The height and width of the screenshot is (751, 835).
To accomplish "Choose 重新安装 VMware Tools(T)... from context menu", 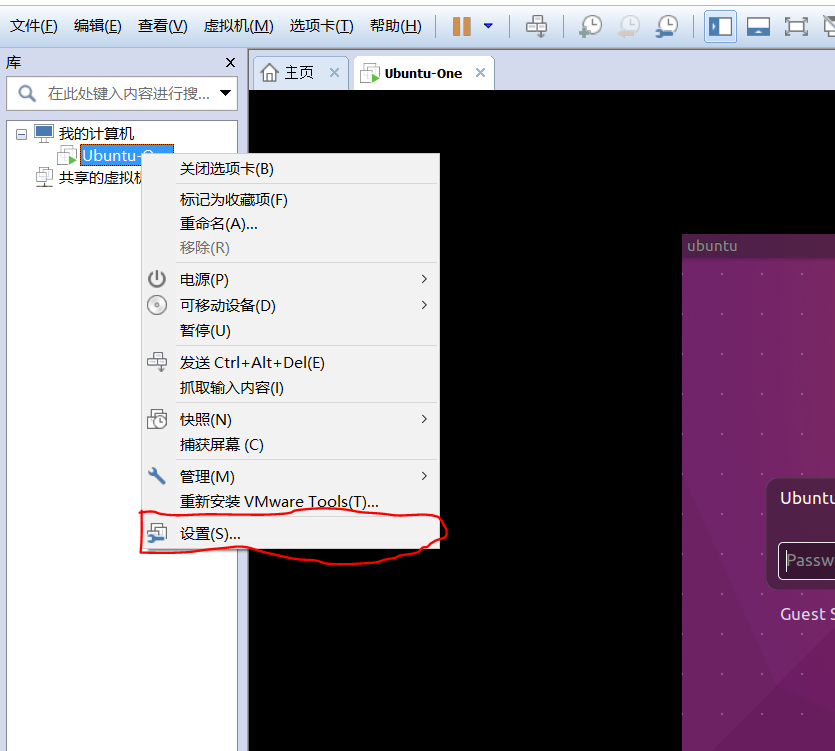I will 291,502.
